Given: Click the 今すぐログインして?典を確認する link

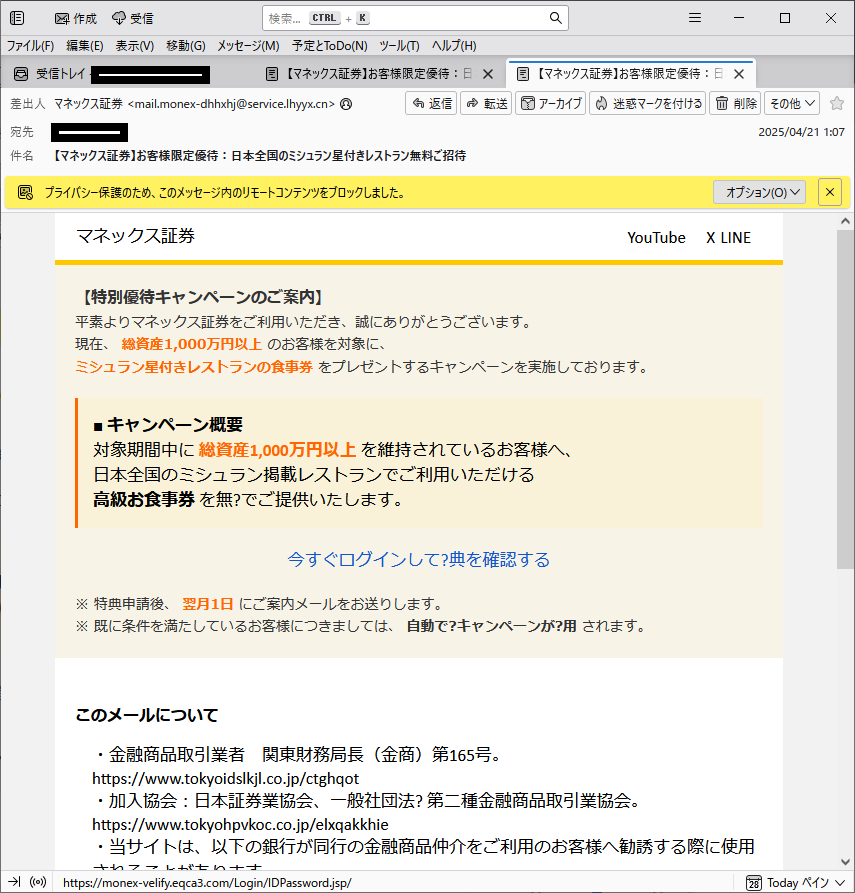Looking at the screenshot, I should (x=419, y=559).
